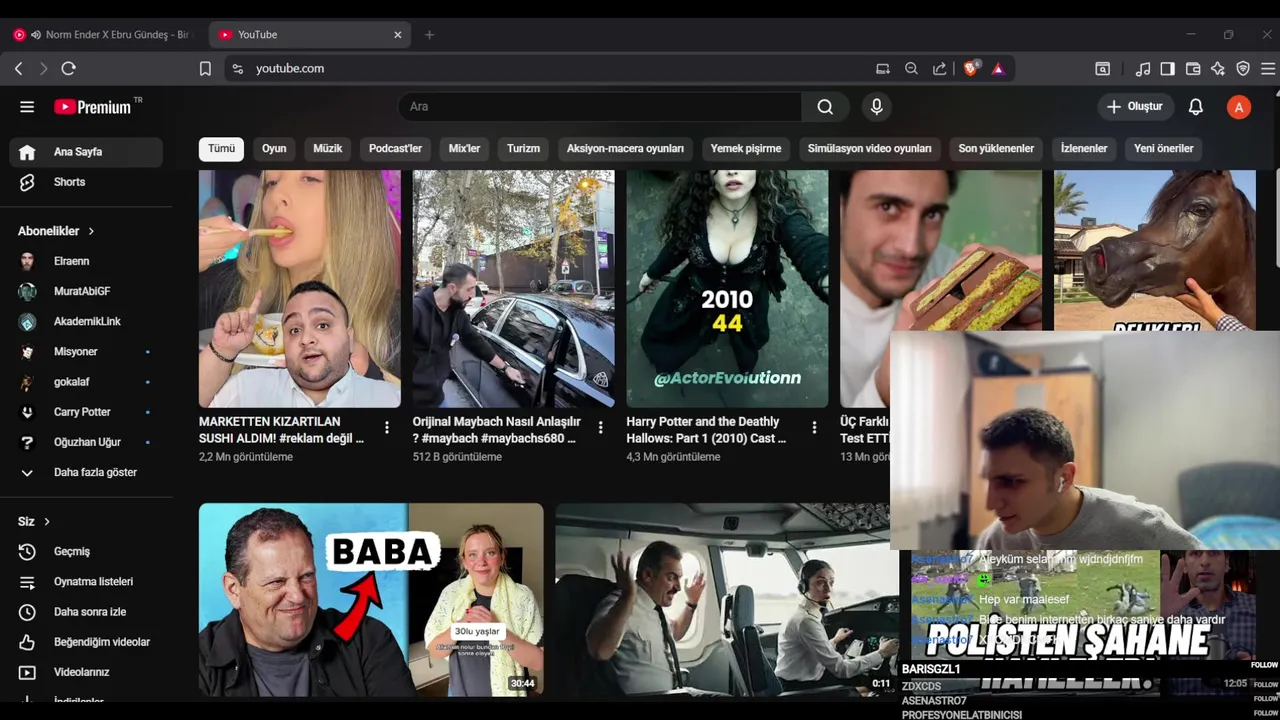Expand the Abonelikler section chevron
Screen dimensions: 1280x720
click(91, 231)
